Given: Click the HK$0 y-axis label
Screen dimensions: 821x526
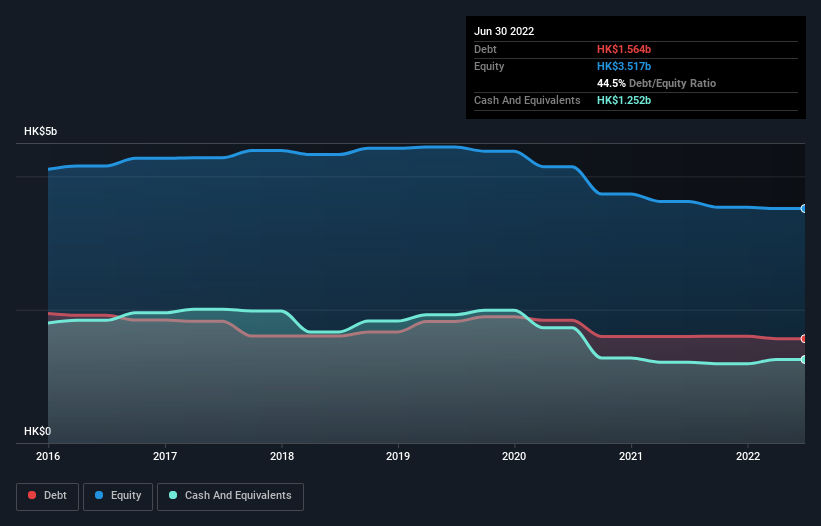Looking at the screenshot, I should coord(38,431).
